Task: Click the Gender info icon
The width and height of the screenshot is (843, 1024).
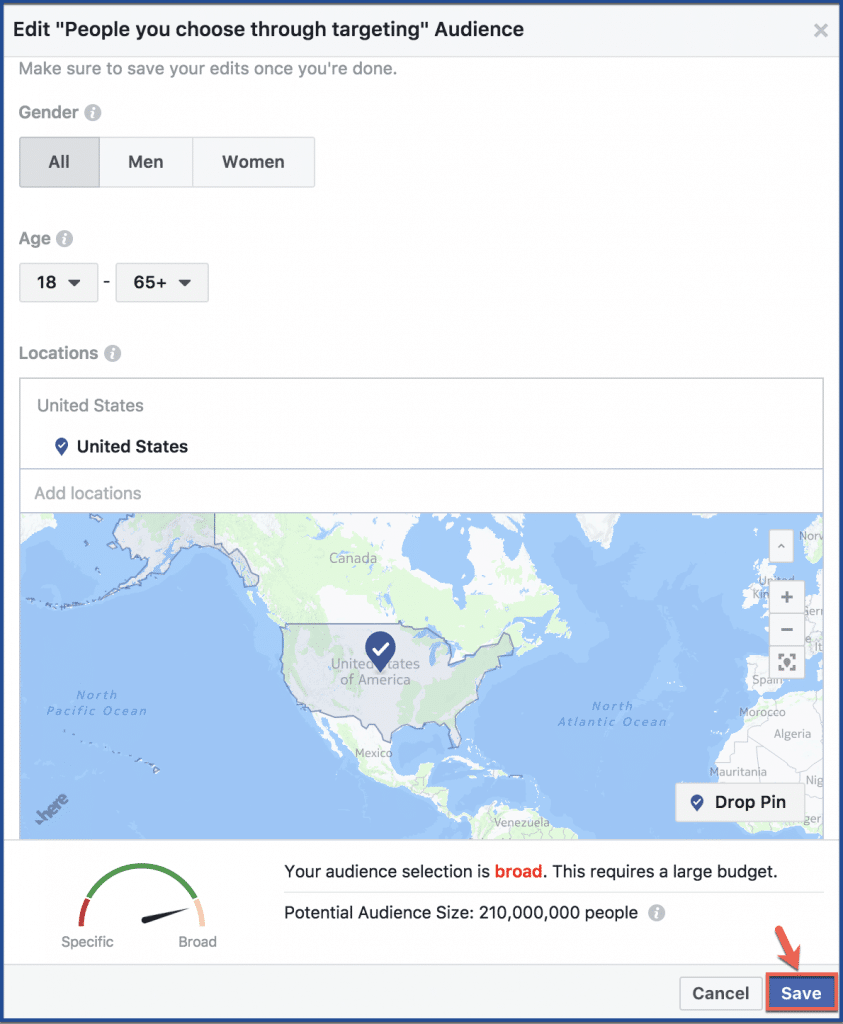Action: [93, 113]
